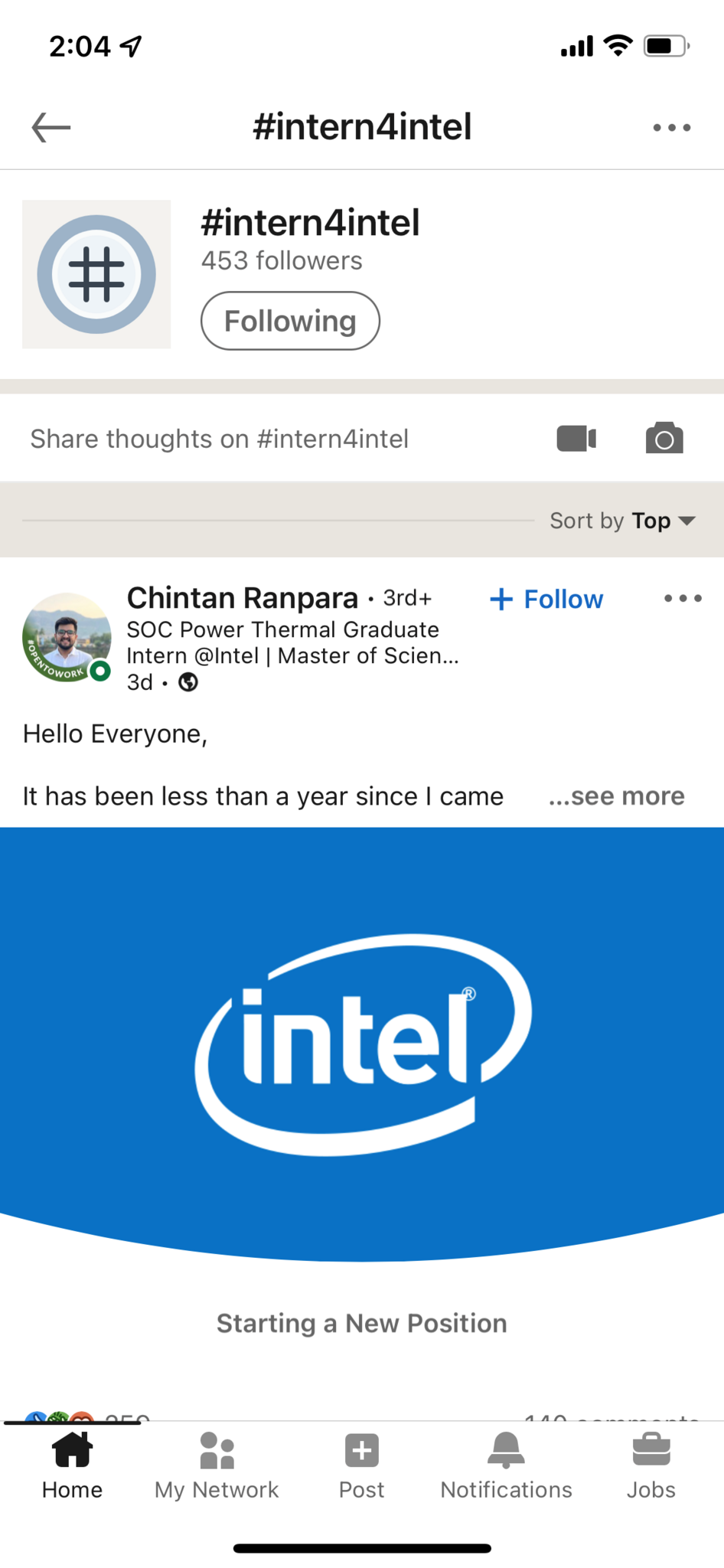Open Chintan Ranpara's name link

[243, 598]
